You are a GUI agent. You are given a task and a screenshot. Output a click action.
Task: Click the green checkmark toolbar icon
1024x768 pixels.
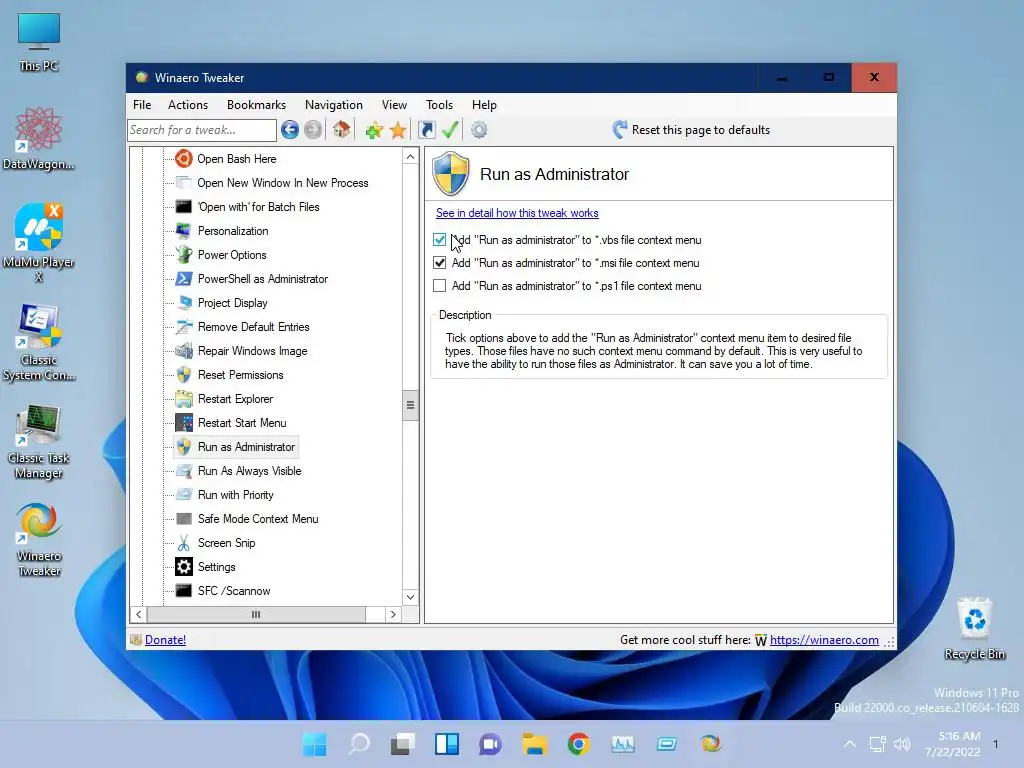(450, 129)
